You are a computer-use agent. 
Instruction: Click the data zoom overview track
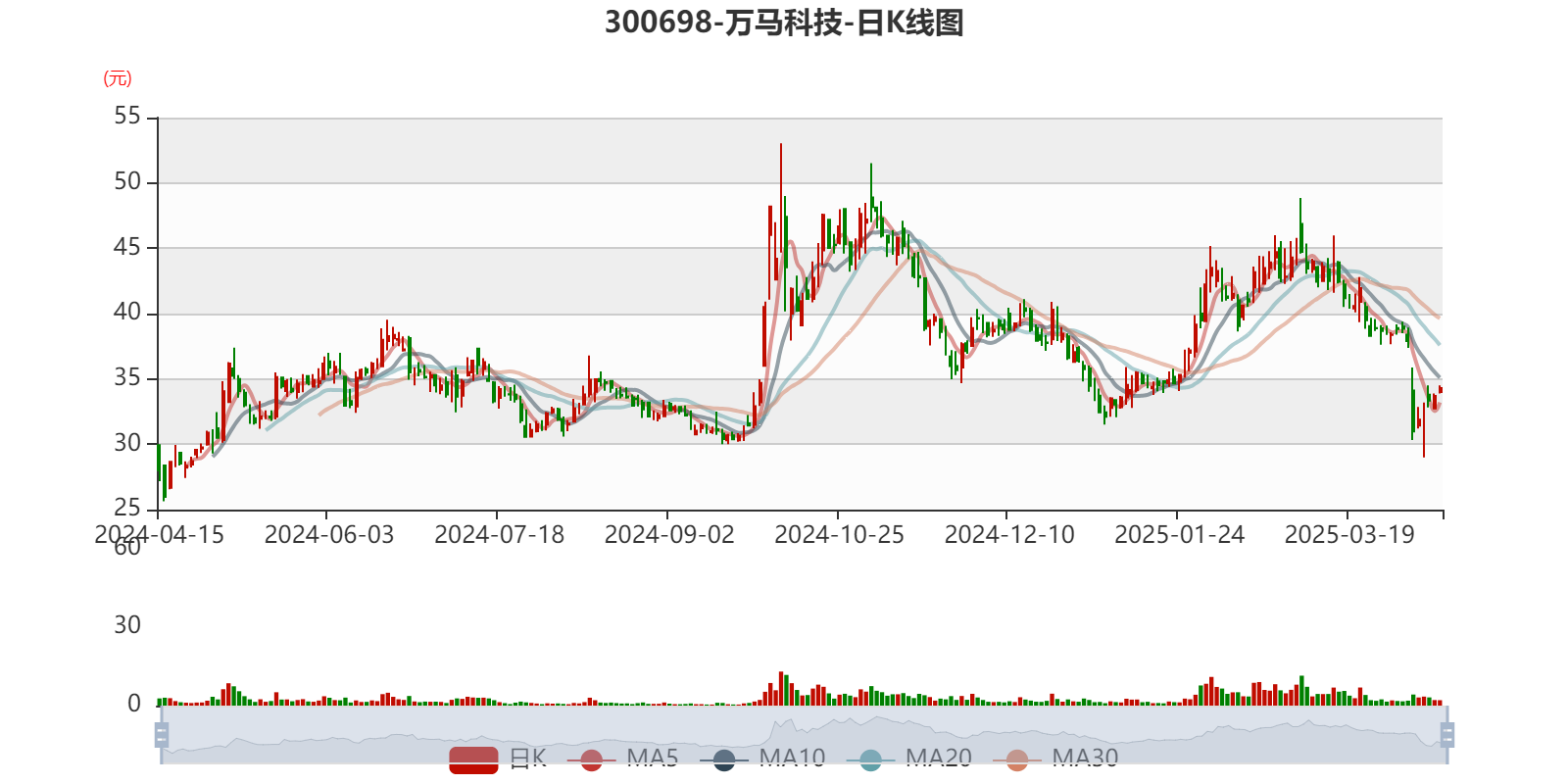[804, 735]
